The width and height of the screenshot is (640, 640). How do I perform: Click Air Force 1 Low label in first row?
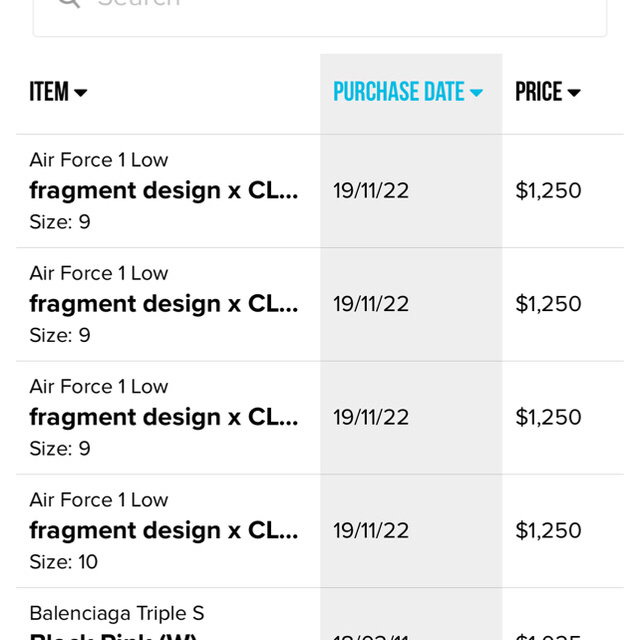pyautogui.click(x=99, y=160)
